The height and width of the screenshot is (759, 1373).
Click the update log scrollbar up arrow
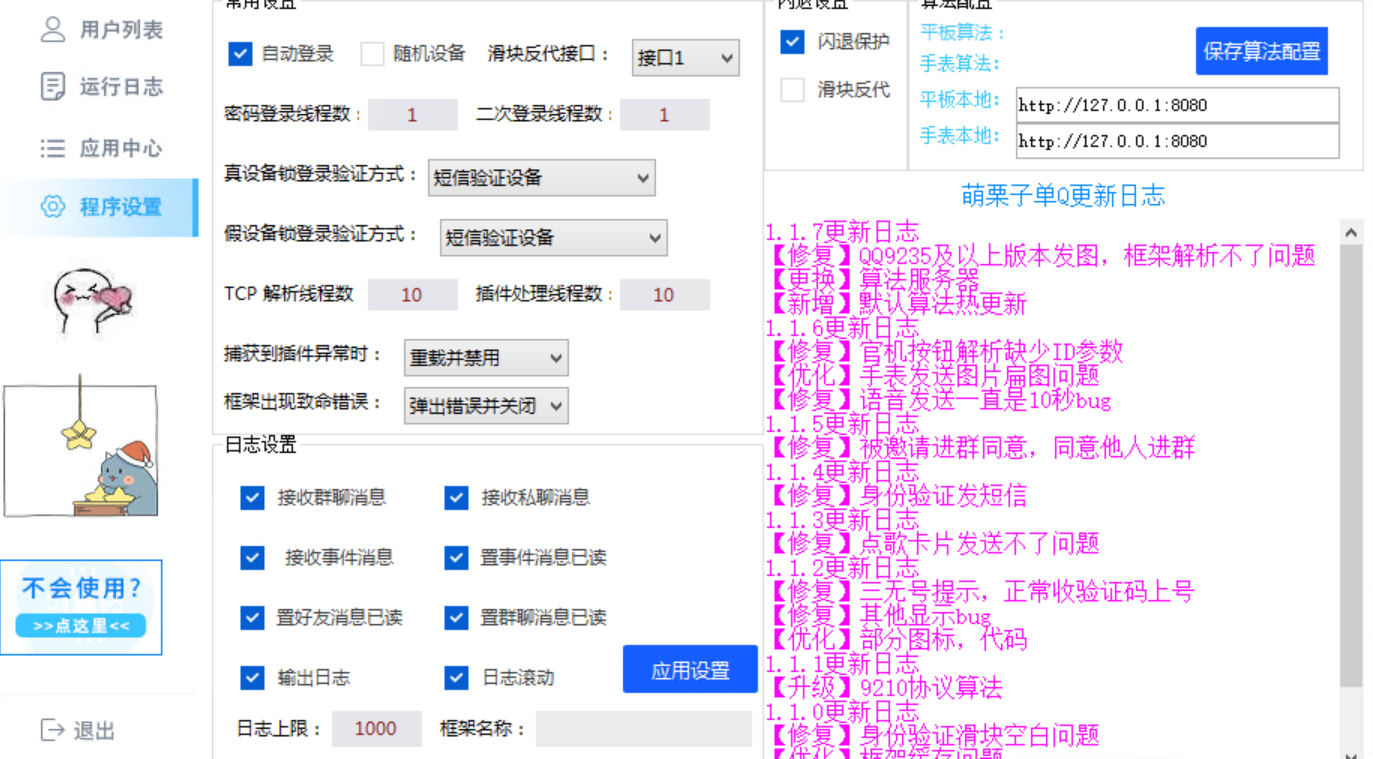click(1351, 233)
